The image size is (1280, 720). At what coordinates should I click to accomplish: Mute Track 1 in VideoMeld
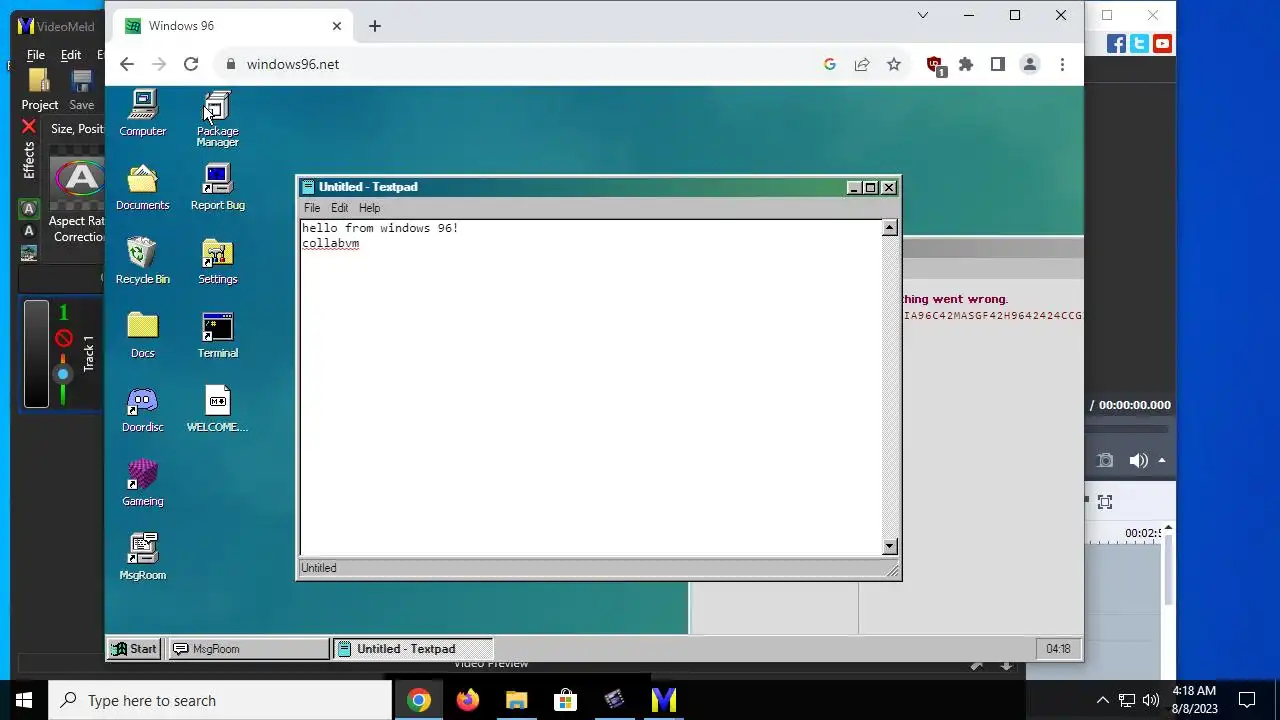pos(63,338)
